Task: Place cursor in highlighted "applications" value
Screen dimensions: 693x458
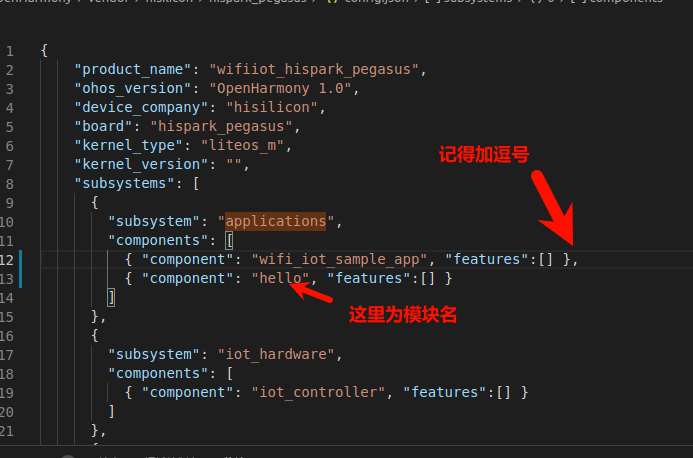Action: click(276, 221)
